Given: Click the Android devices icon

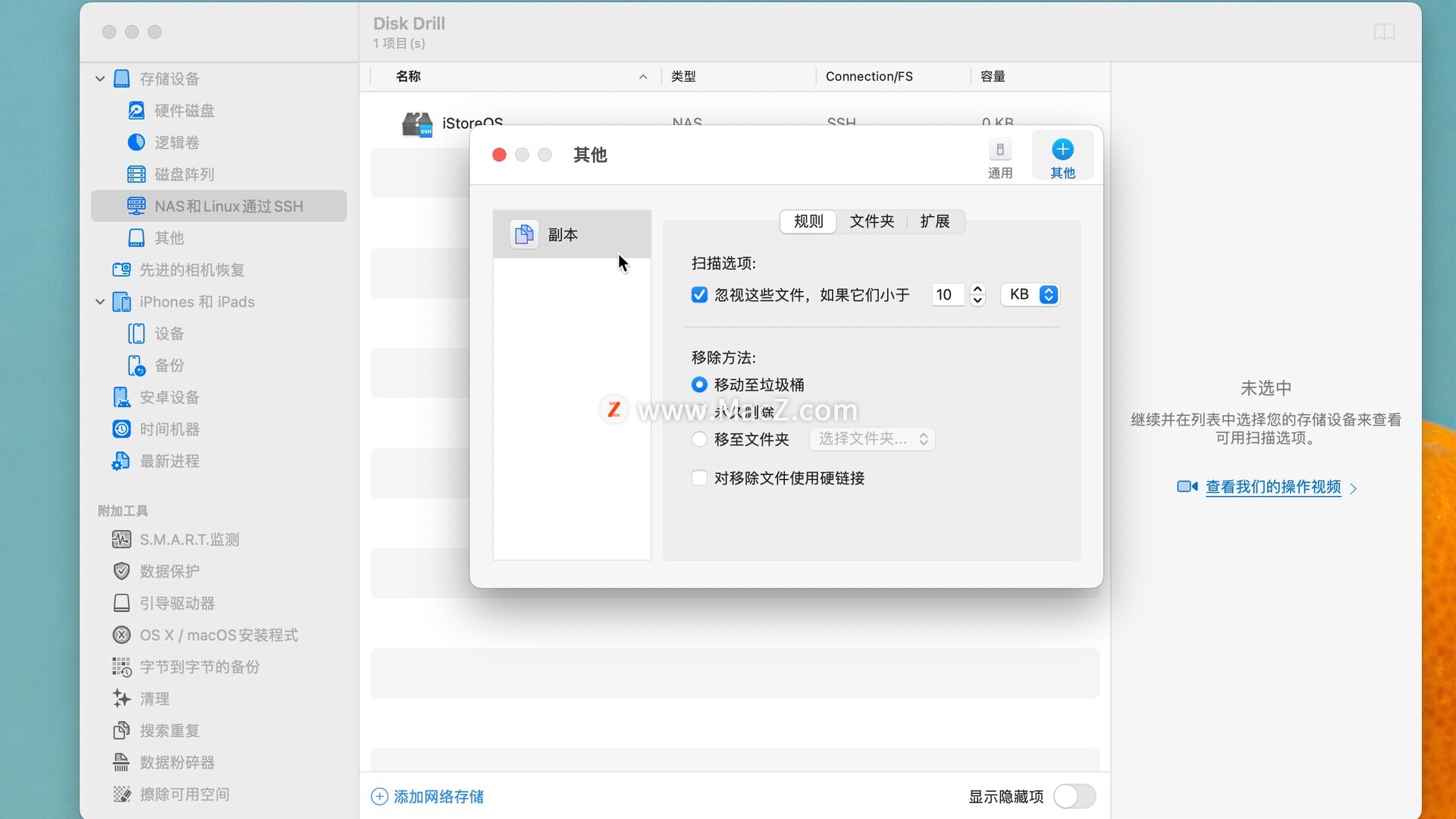Looking at the screenshot, I should 121,397.
